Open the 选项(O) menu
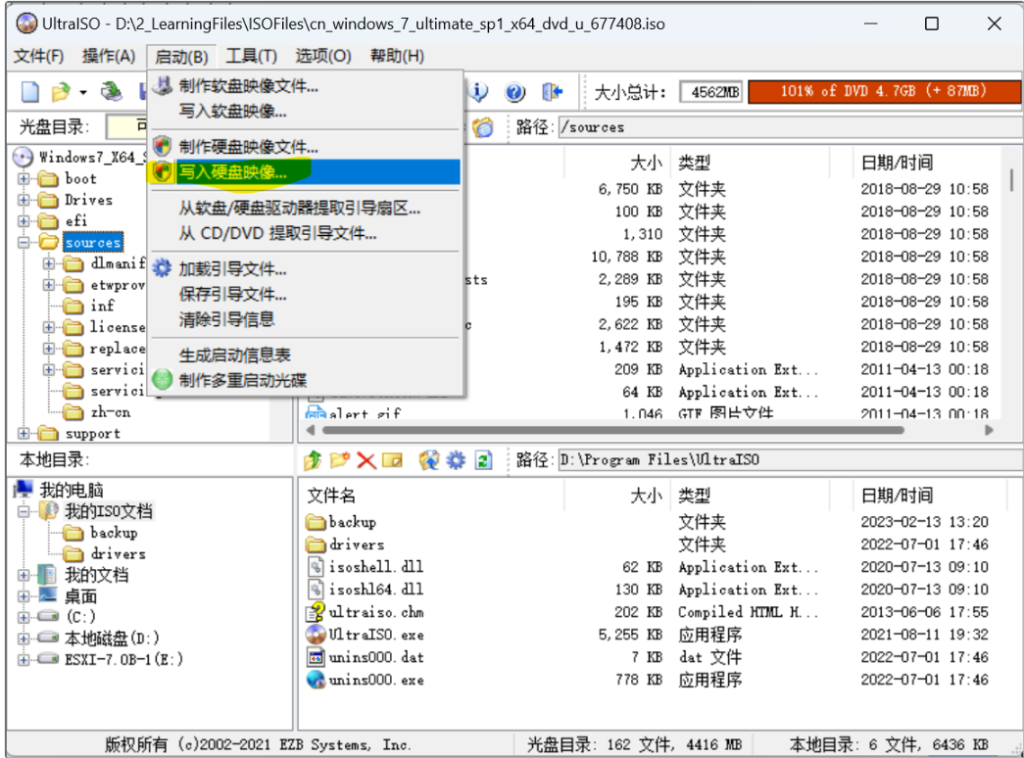The height and width of the screenshot is (758, 1024). pyautogui.click(x=323, y=56)
